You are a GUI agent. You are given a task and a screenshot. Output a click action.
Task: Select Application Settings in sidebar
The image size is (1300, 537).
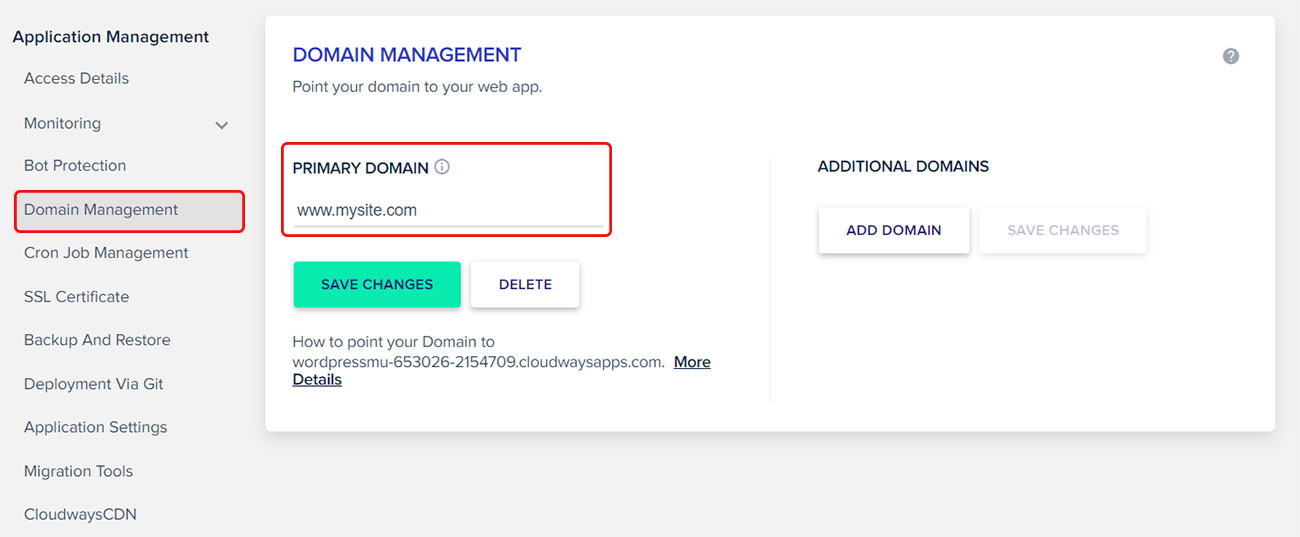pos(96,427)
